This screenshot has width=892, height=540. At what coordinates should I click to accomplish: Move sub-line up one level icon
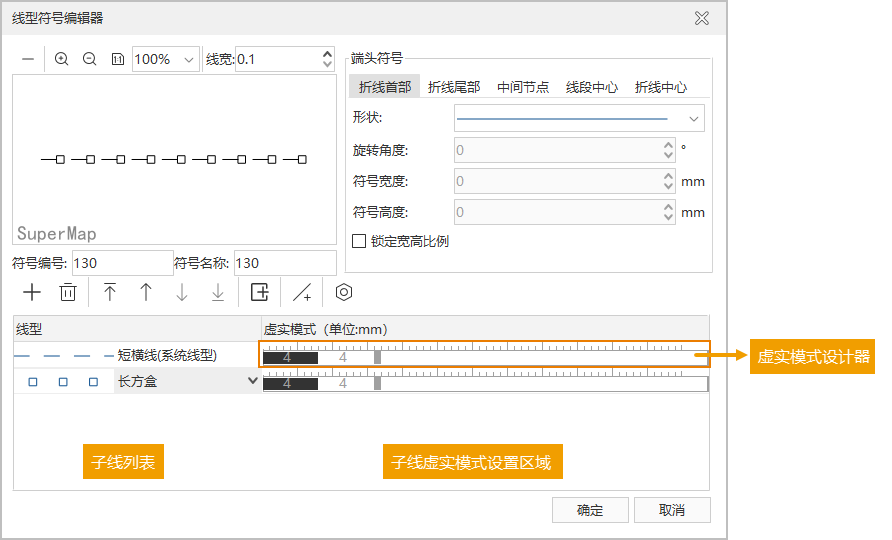point(146,292)
